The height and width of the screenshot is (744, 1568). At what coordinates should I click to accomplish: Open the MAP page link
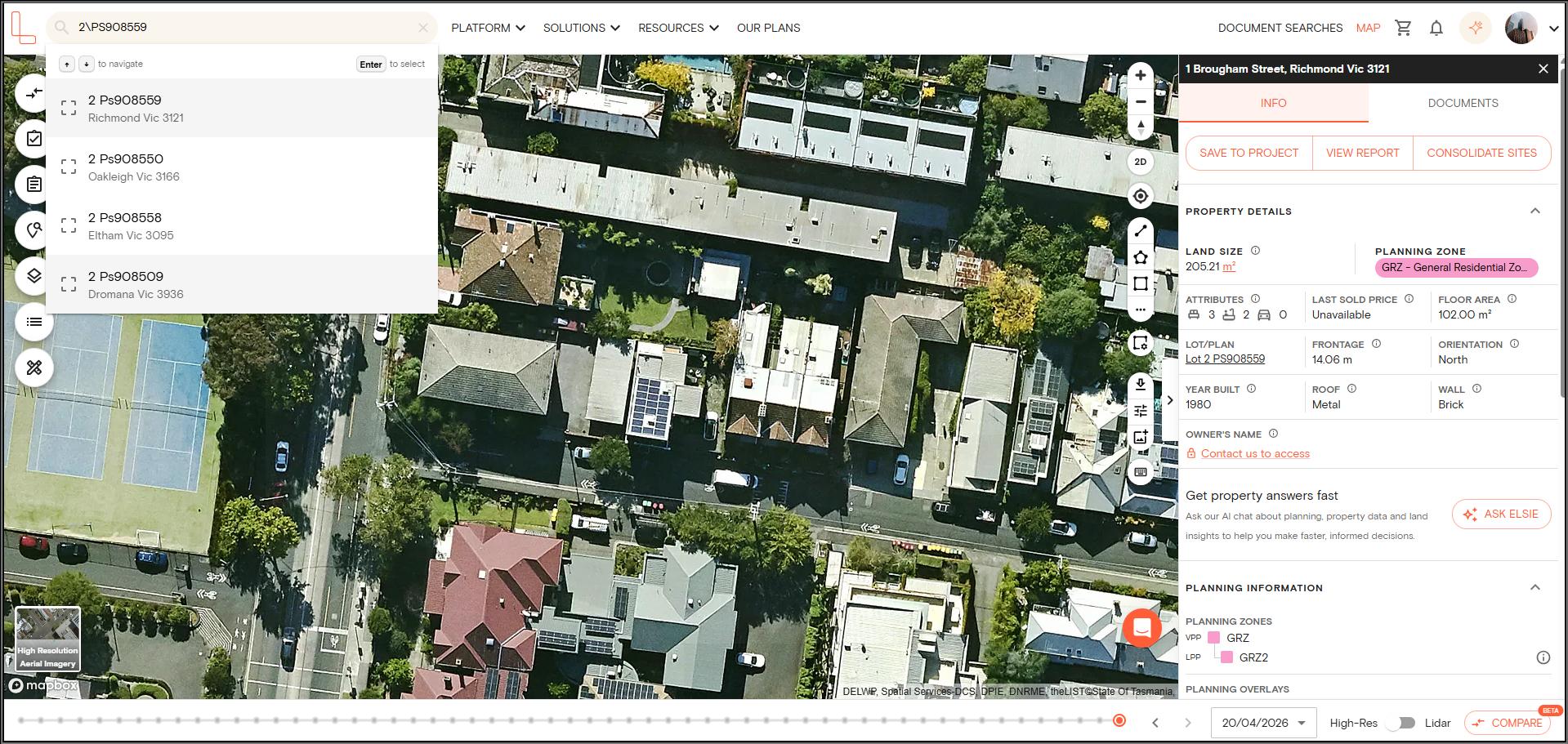click(x=1368, y=28)
